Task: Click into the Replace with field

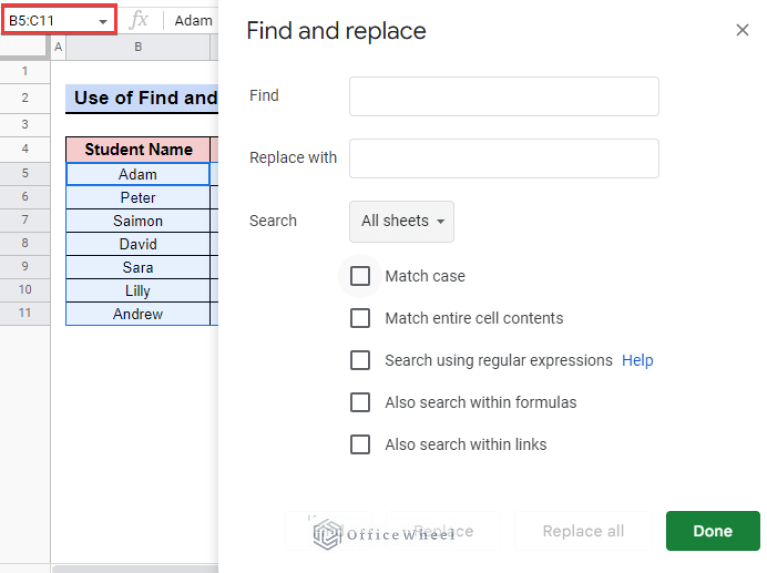Action: click(504, 158)
